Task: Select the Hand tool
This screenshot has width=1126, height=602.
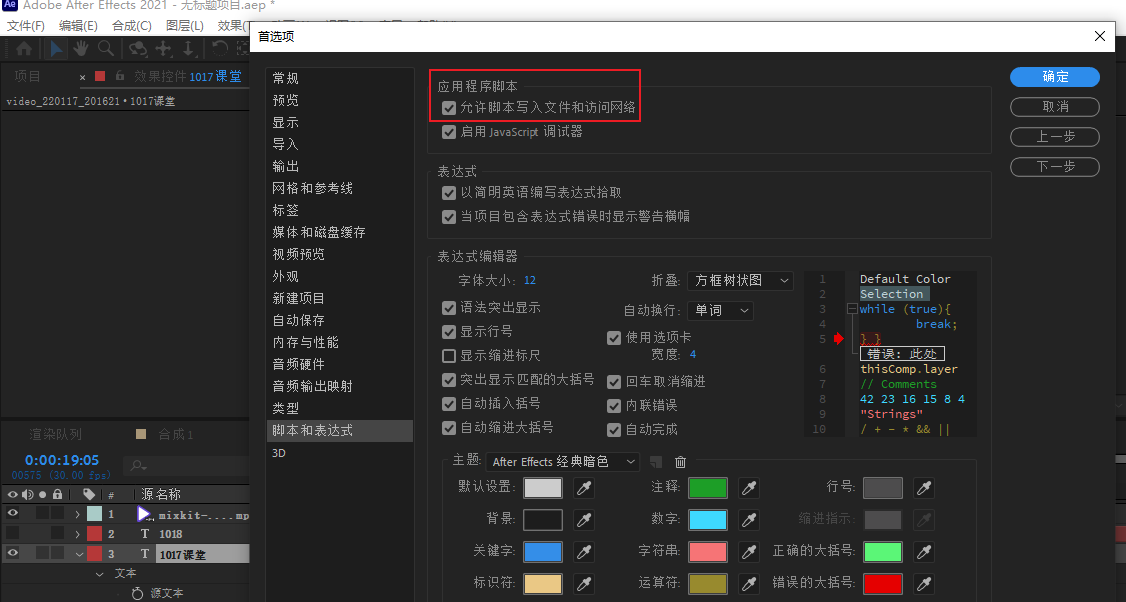Action: coord(80,49)
